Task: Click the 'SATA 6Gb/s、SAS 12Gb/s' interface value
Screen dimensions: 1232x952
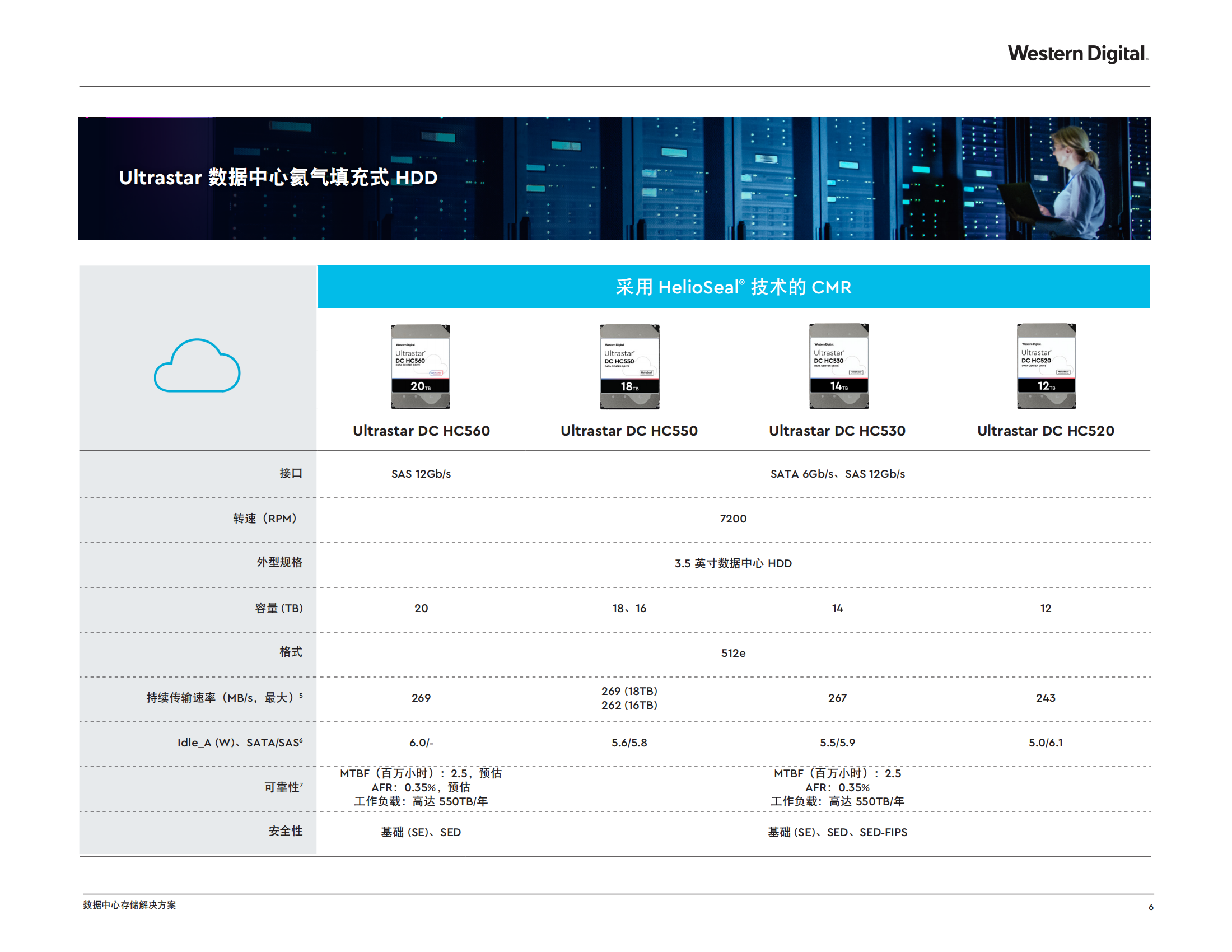Action: (837, 474)
